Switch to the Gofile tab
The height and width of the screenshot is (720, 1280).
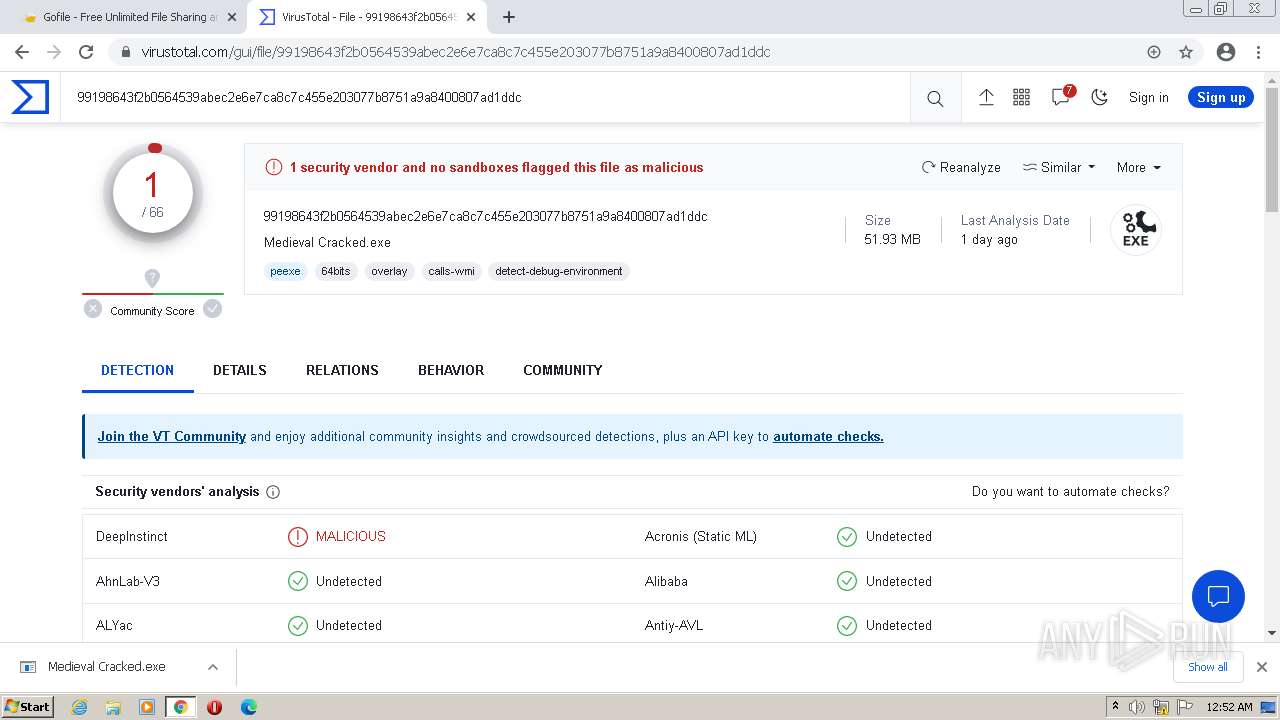click(x=126, y=17)
